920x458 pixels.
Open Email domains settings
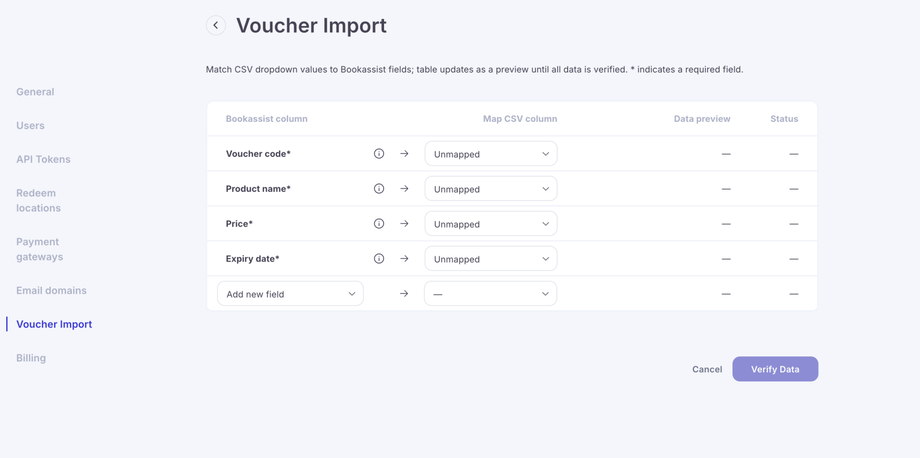click(51, 291)
